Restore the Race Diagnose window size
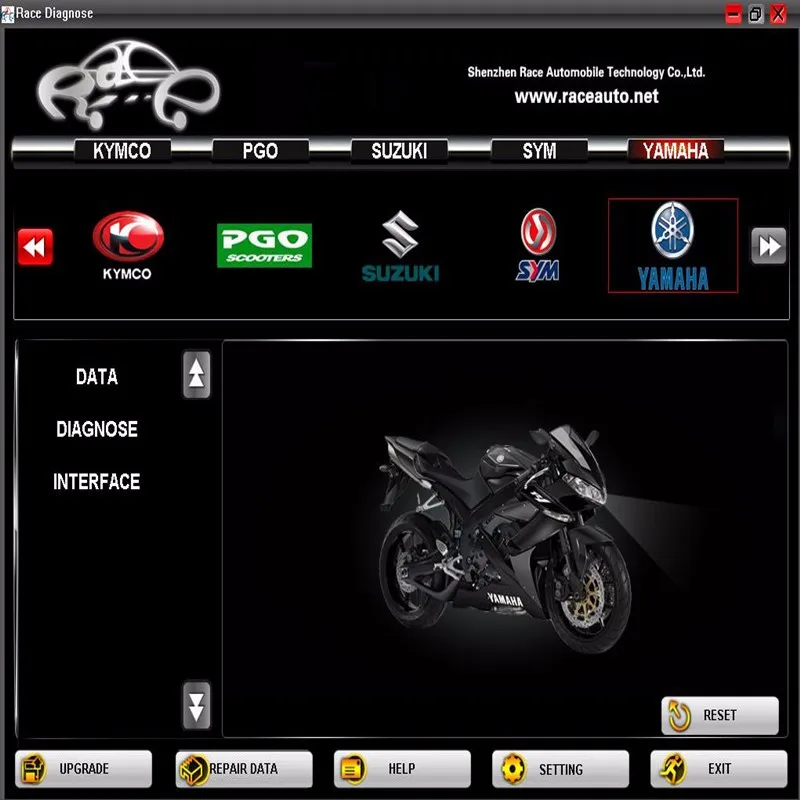The width and height of the screenshot is (800, 800). [x=756, y=14]
